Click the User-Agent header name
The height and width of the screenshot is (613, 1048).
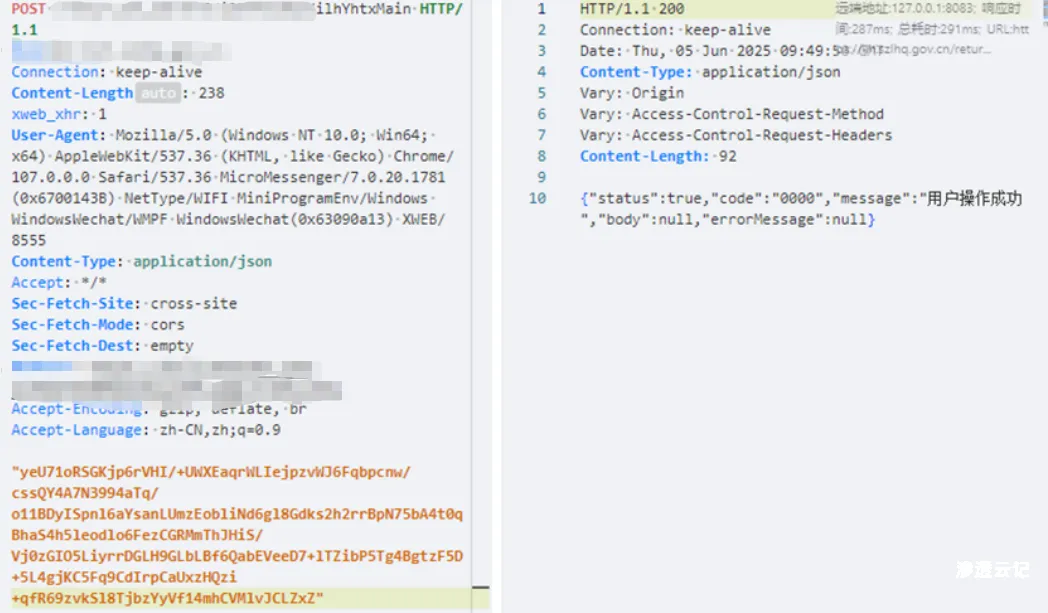pos(56,135)
